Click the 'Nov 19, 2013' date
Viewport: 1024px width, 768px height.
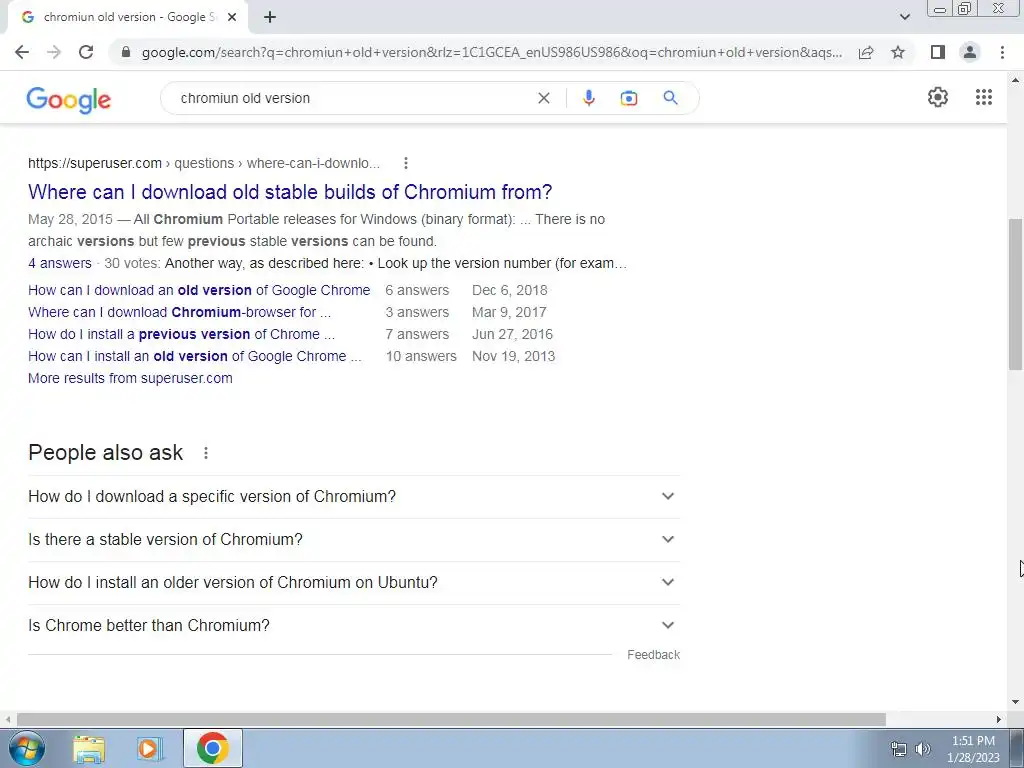(513, 357)
